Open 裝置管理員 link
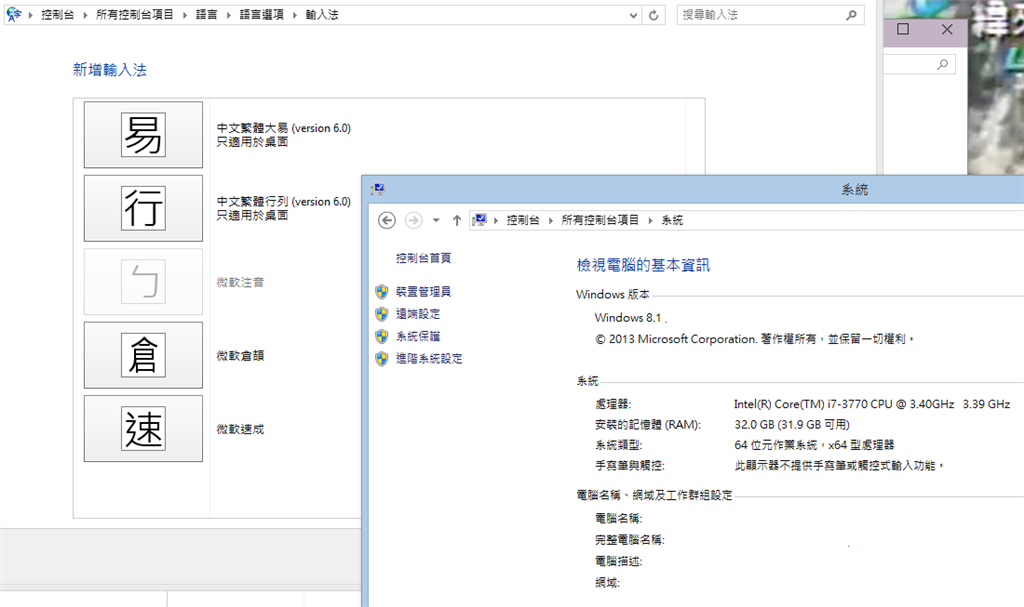Viewport: 1024px width, 607px height. point(423,291)
